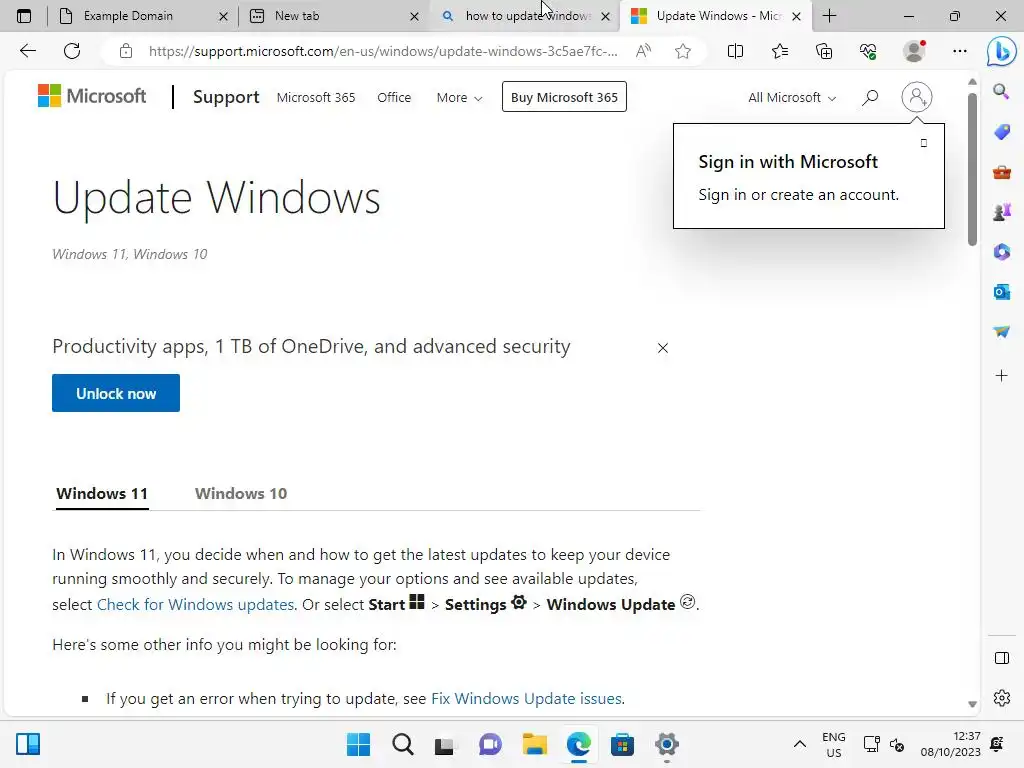Open sidebar Tools briefcase icon
The image size is (1024, 768).
click(1001, 172)
